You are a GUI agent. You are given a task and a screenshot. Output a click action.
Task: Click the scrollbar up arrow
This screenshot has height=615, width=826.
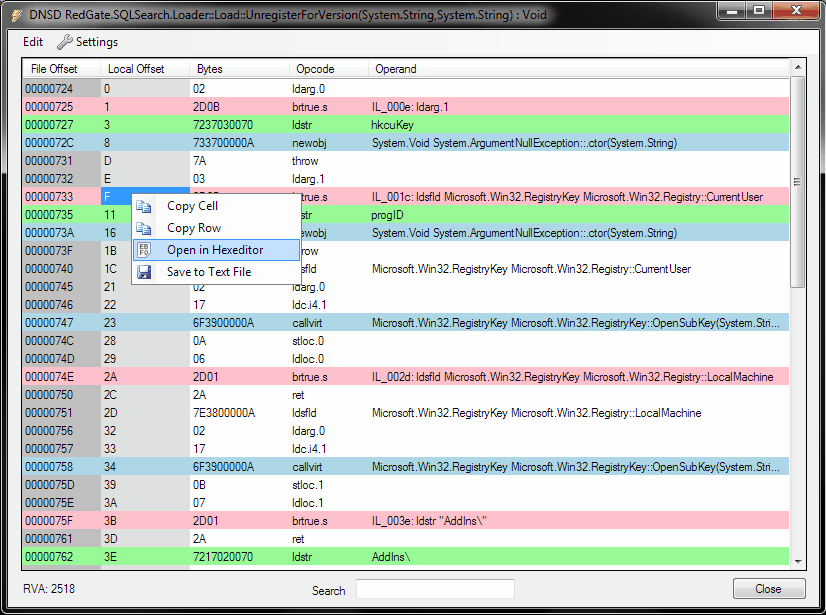798,67
